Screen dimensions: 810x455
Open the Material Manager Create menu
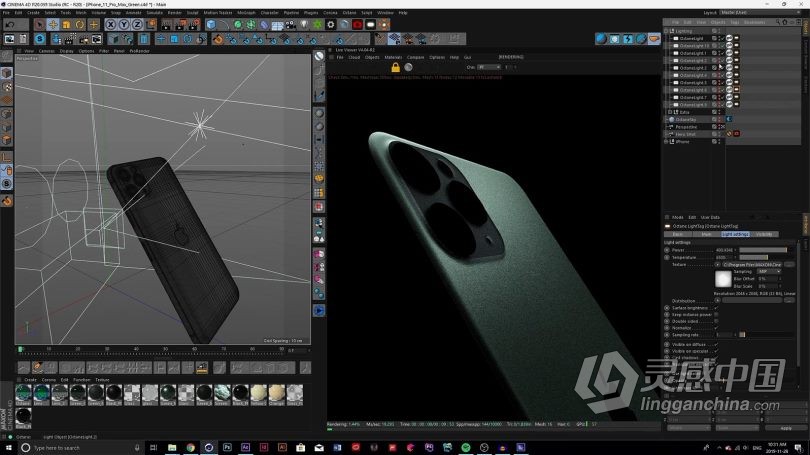(x=30, y=380)
